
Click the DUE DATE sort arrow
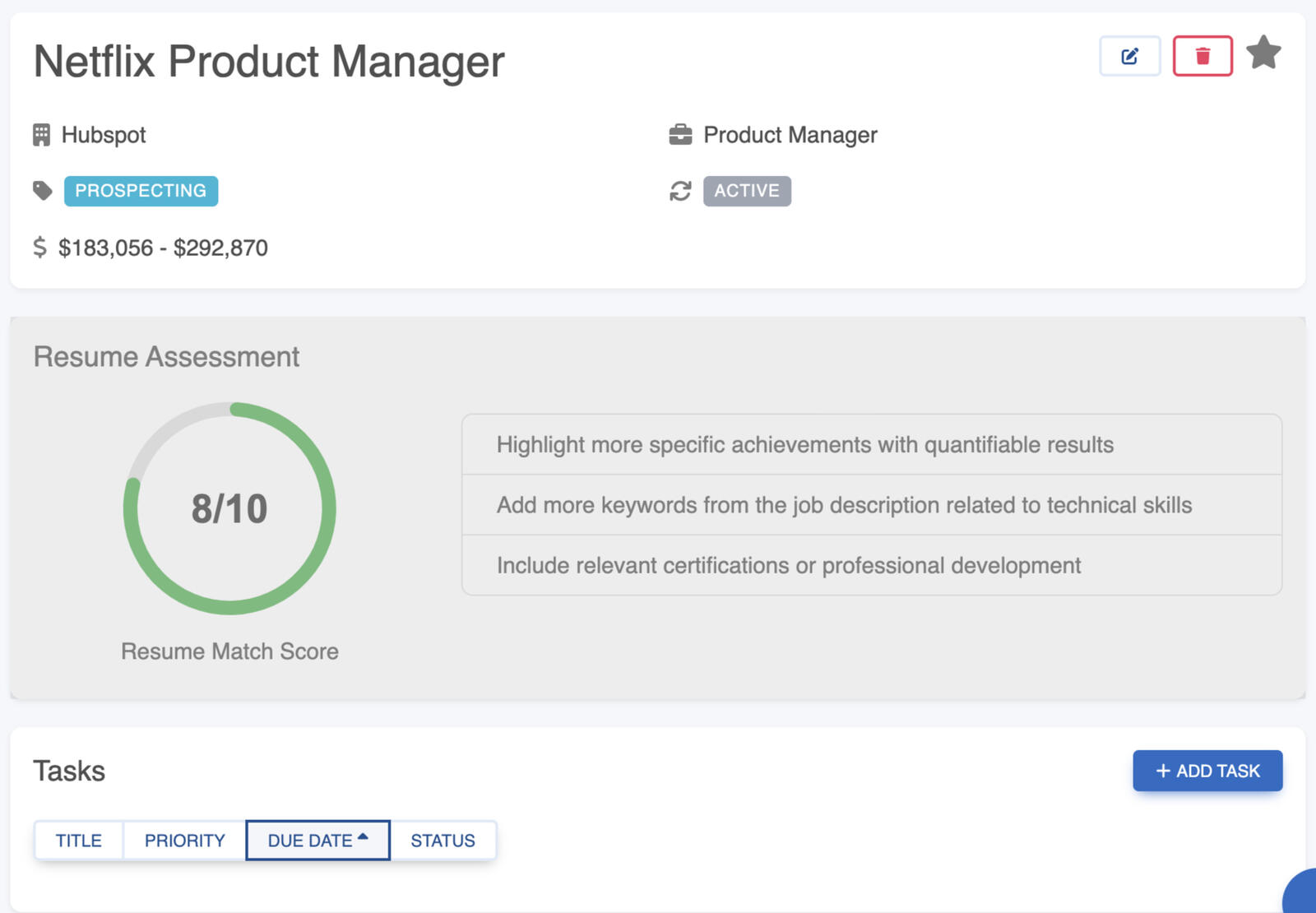(x=363, y=837)
